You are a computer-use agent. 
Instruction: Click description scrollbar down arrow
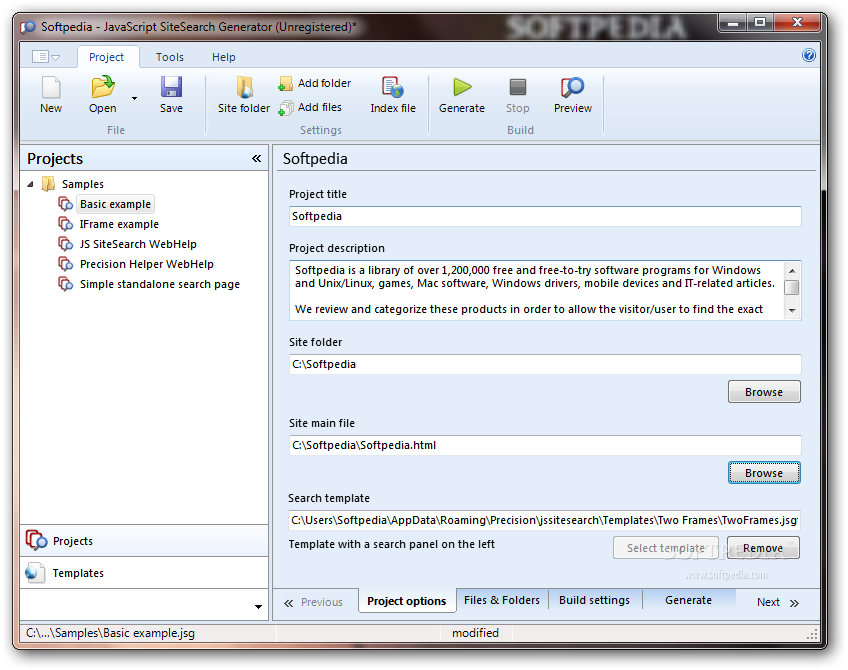point(792,310)
